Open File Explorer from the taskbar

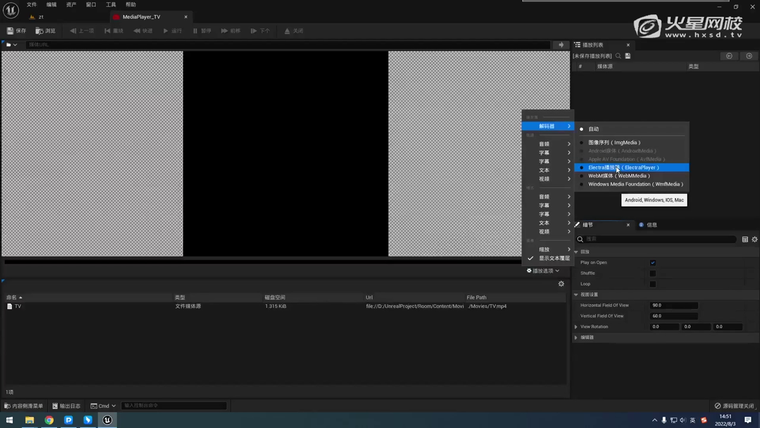coord(30,420)
